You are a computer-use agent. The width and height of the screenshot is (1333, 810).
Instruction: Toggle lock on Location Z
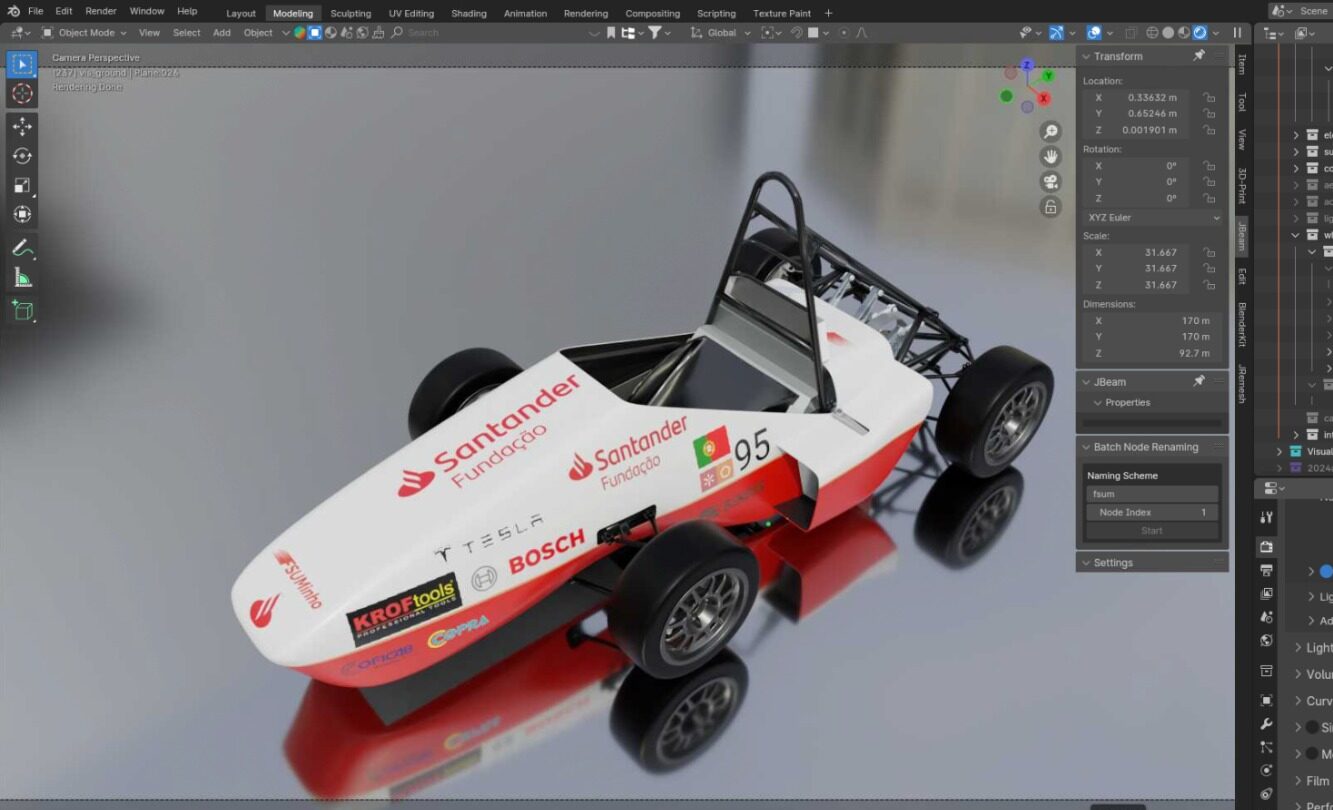[x=1209, y=130]
